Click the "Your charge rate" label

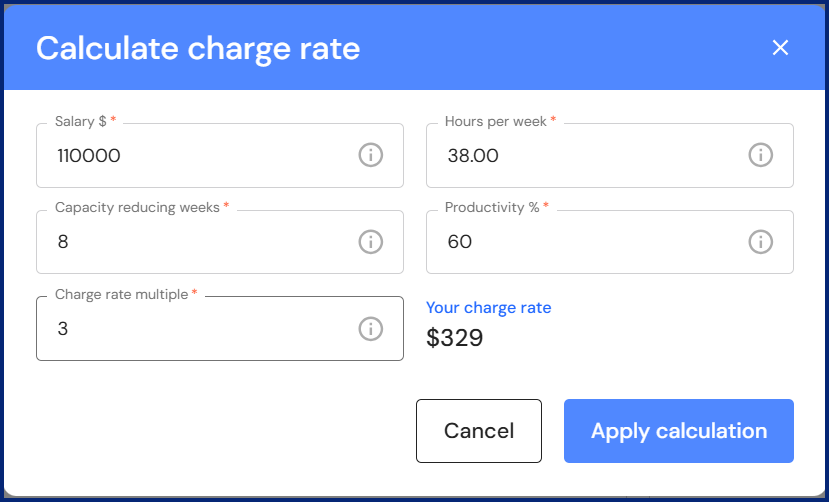(x=489, y=308)
